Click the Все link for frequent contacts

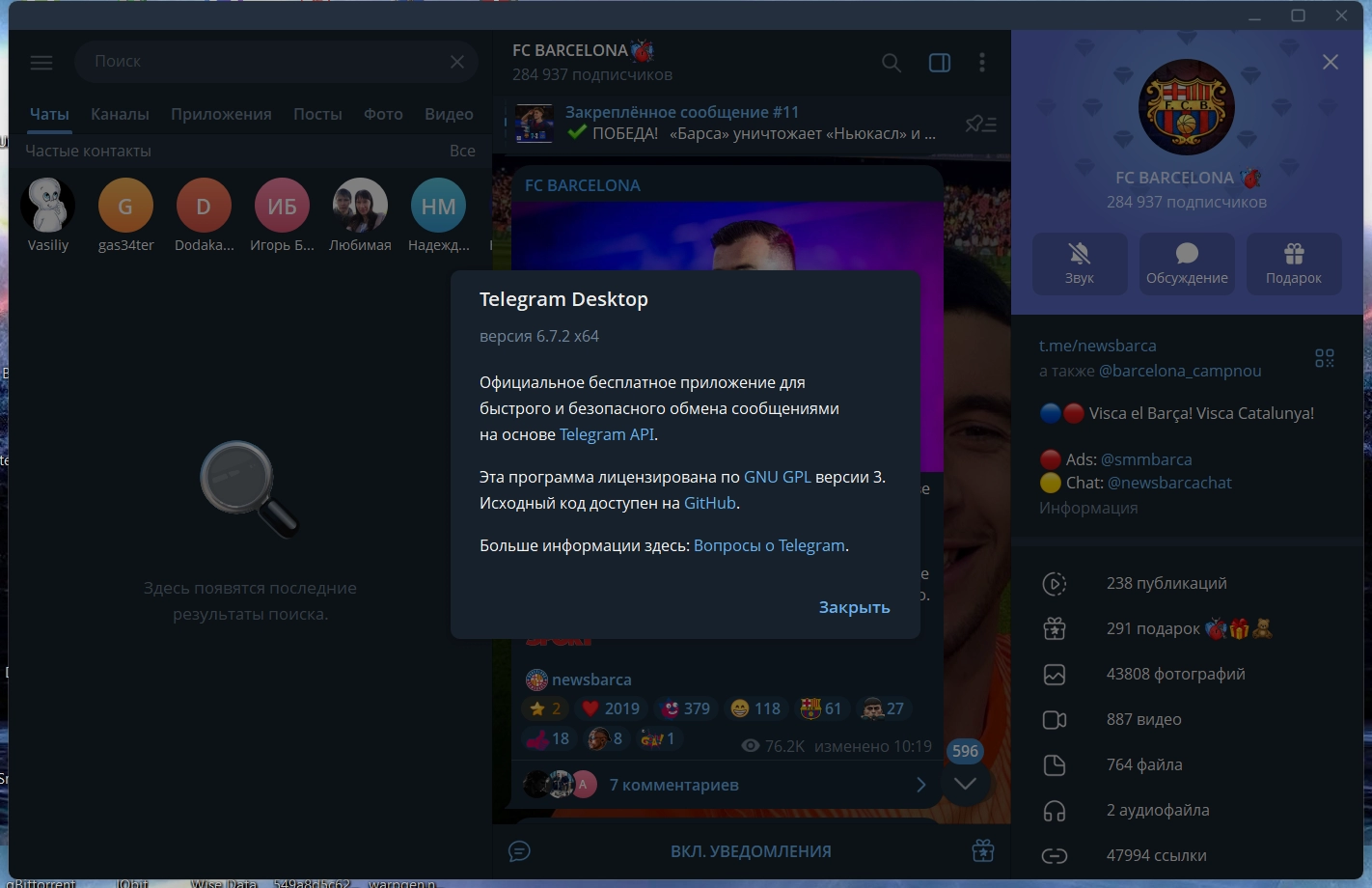click(x=462, y=151)
